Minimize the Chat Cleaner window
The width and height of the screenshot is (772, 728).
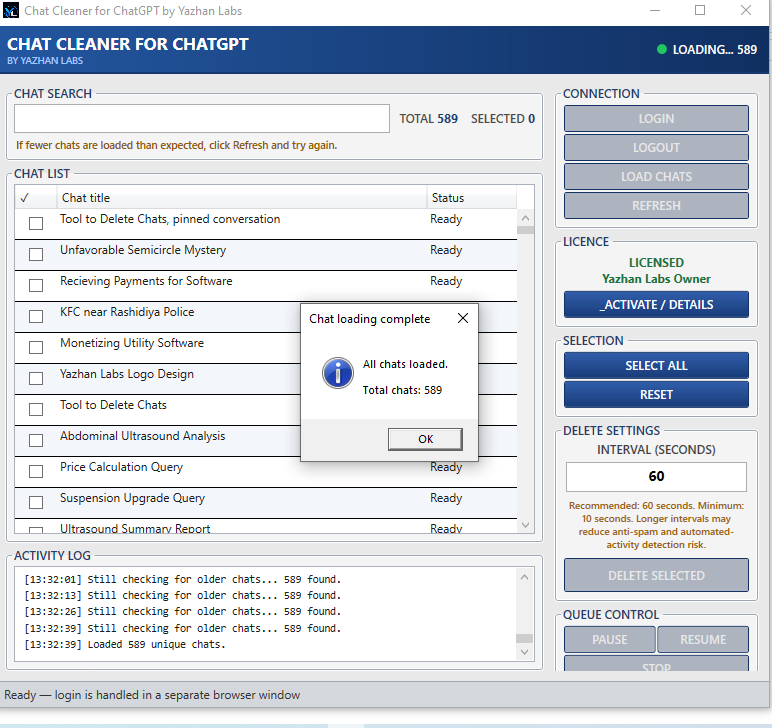click(655, 10)
